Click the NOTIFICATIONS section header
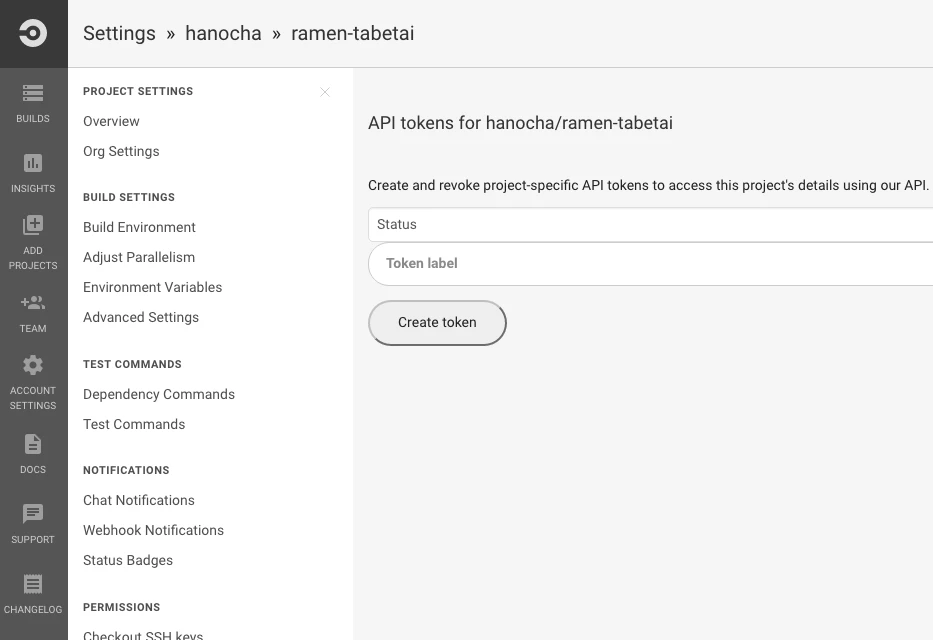The image size is (933, 640). coord(126,470)
